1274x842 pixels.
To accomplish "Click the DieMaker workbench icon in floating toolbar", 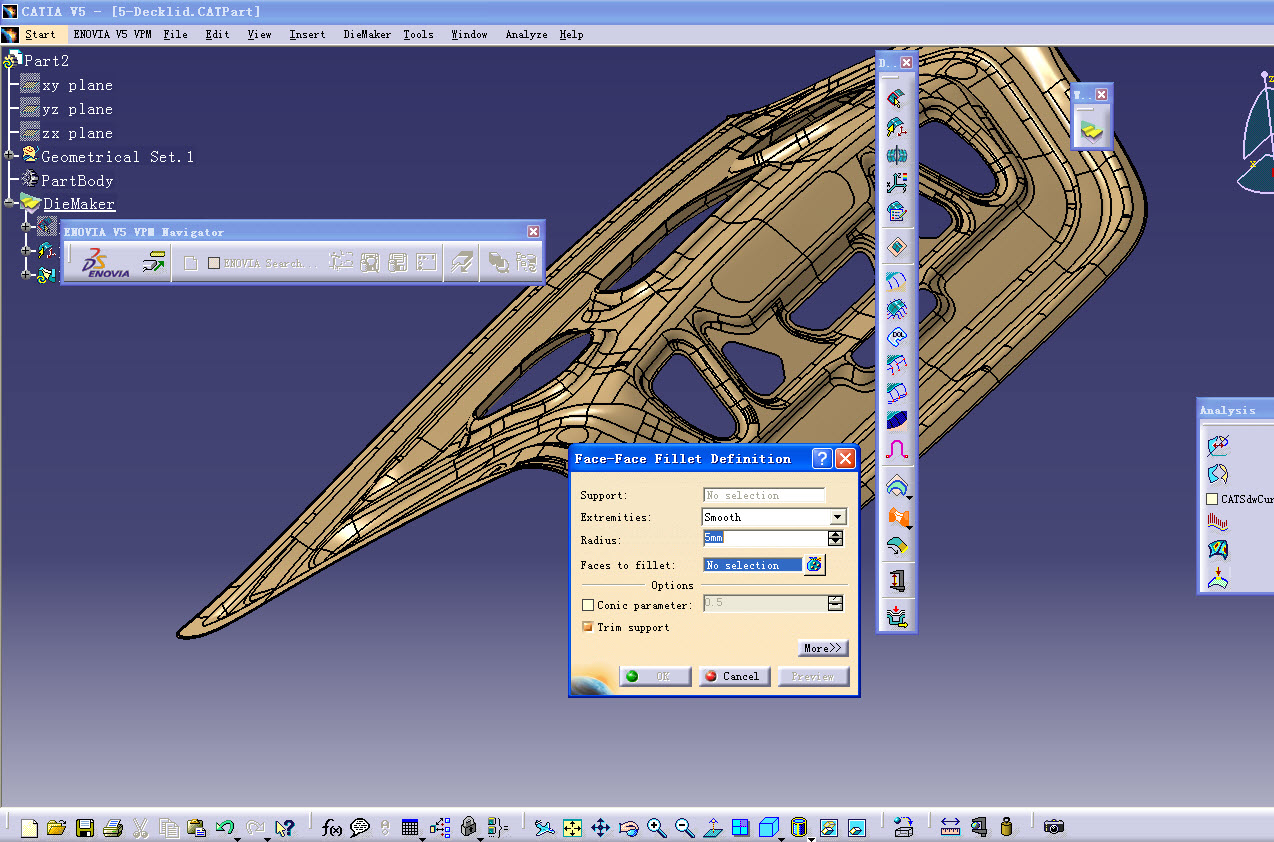I will tap(1091, 129).
